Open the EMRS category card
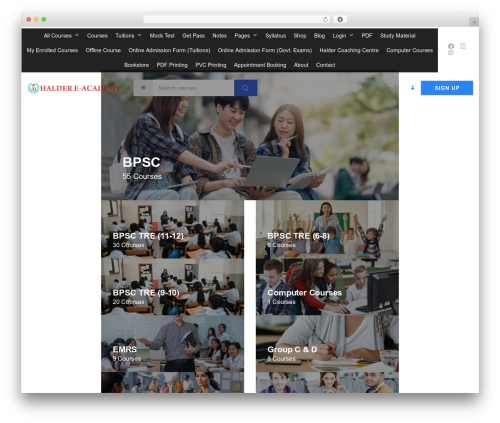500x423 pixels. [x=173, y=343]
